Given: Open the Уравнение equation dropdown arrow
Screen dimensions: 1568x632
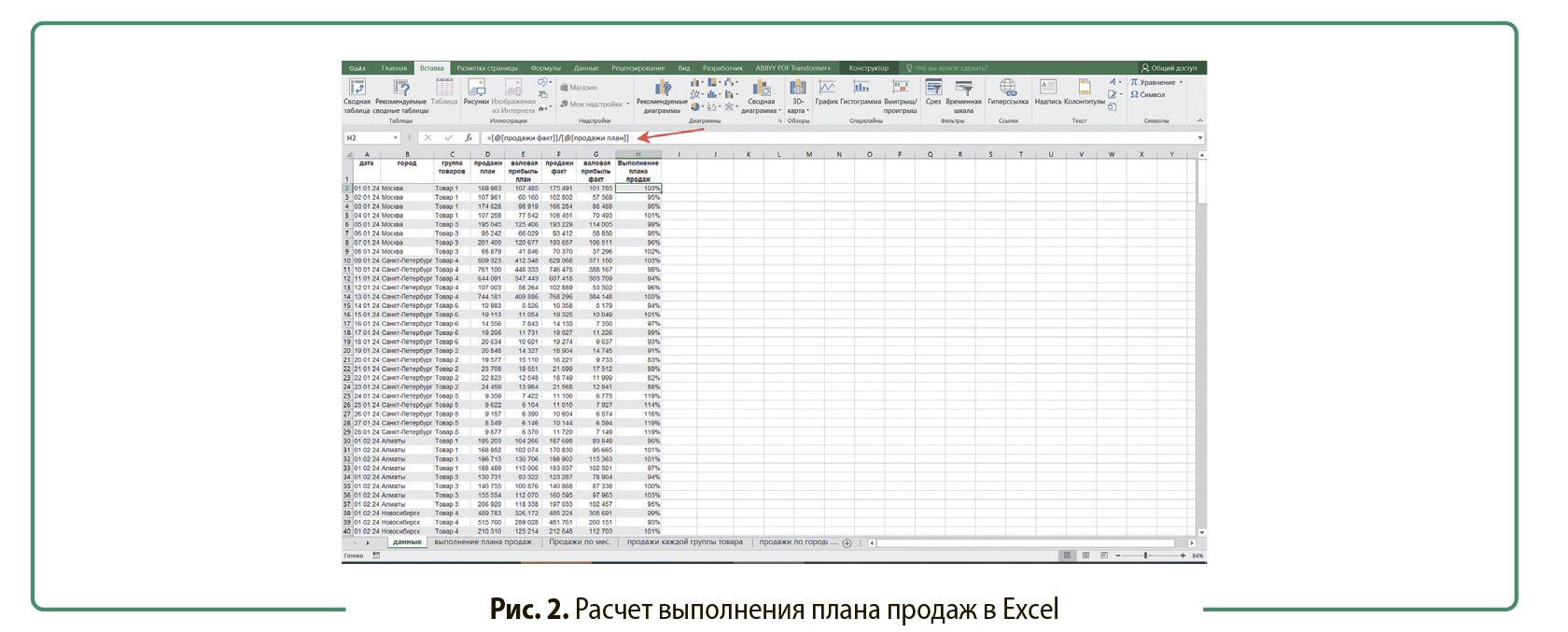Looking at the screenshot, I should (x=1182, y=82).
